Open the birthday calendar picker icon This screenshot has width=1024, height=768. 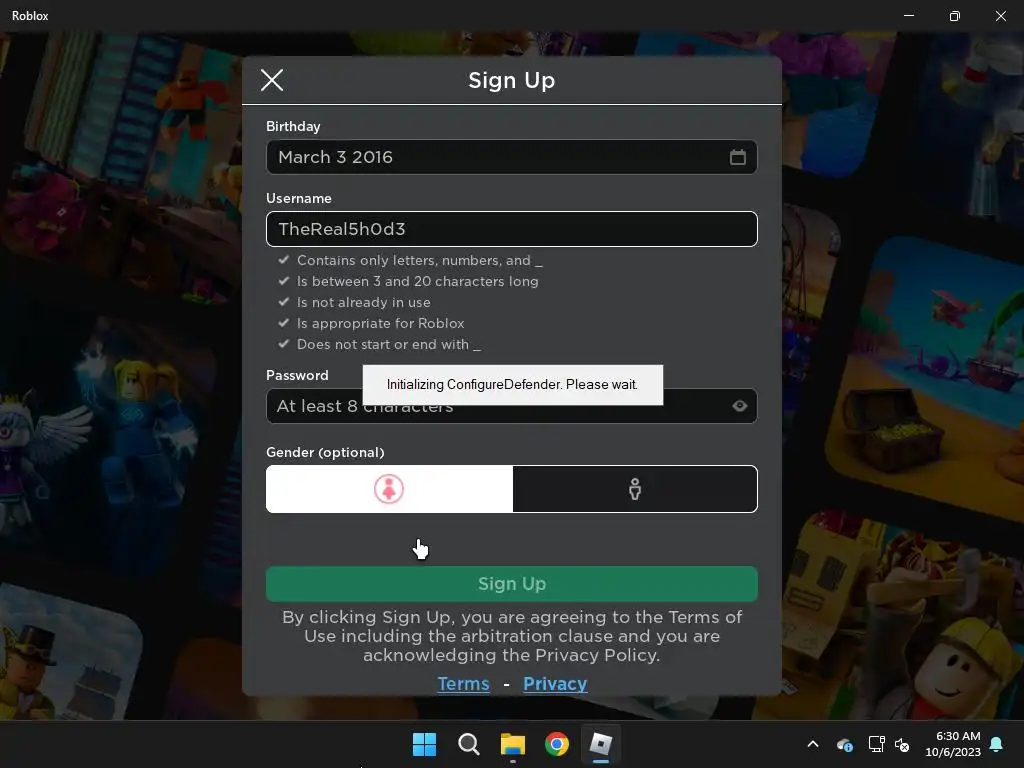(x=737, y=157)
